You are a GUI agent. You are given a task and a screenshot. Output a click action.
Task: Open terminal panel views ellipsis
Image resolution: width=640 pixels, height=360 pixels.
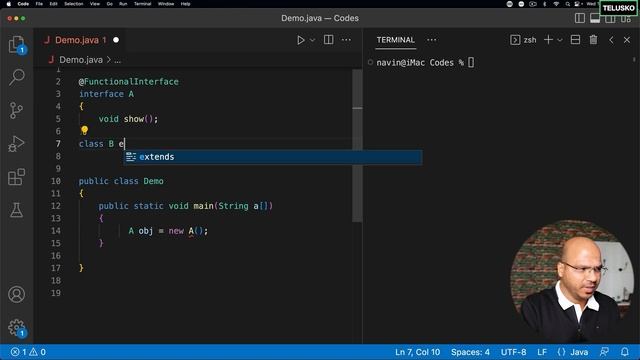[431, 40]
